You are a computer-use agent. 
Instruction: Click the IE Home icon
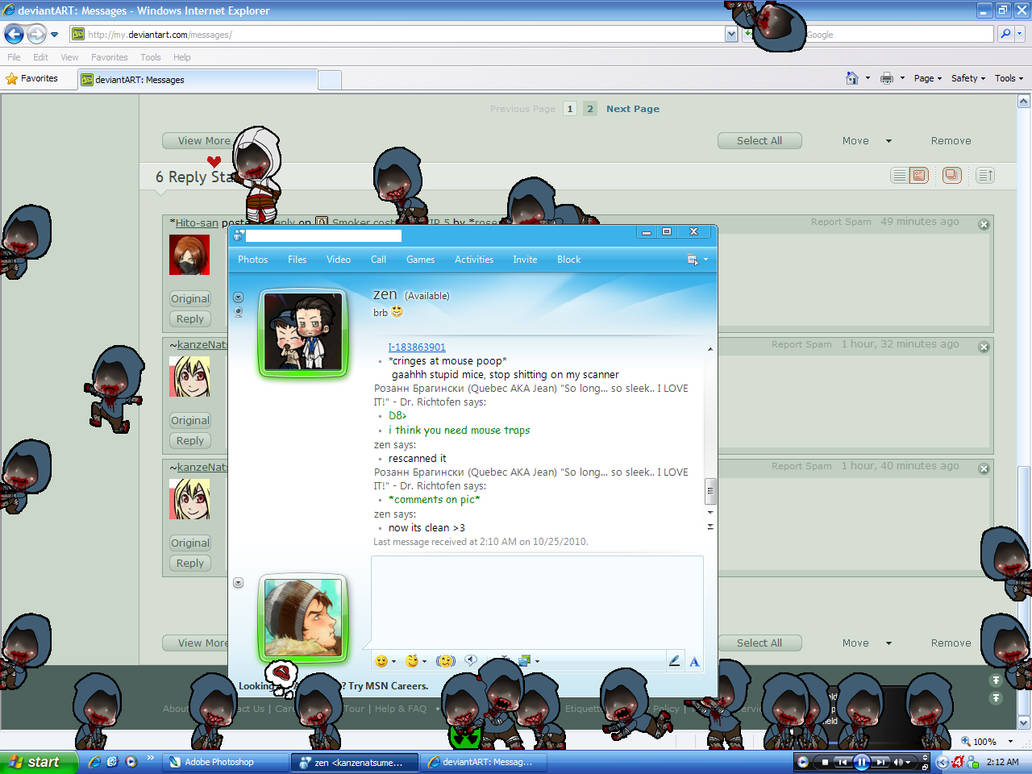click(x=852, y=78)
